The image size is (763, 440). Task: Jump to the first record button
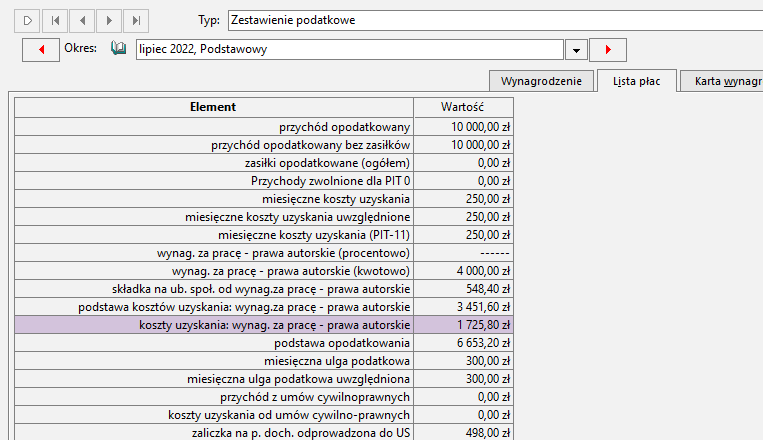55,20
